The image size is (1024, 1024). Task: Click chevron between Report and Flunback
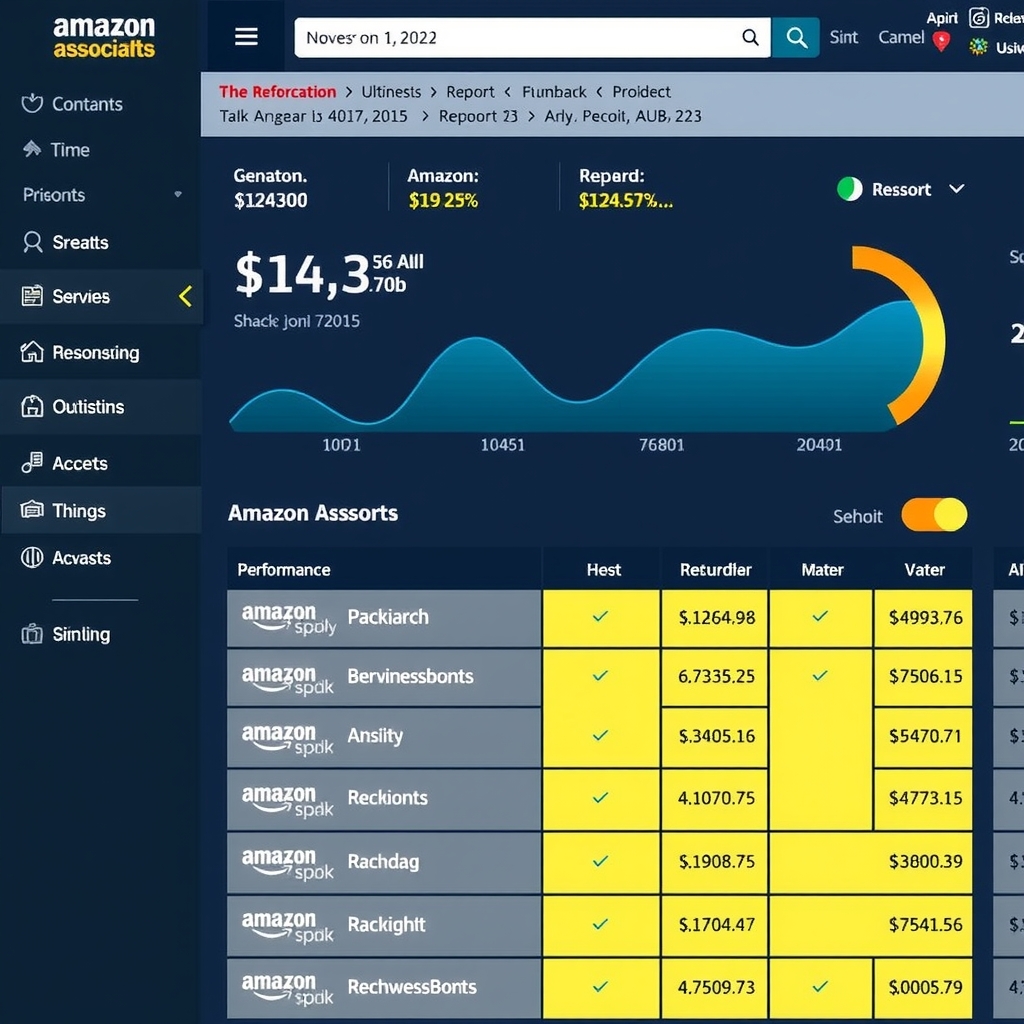pyautogui.click(x=507, y=92)
